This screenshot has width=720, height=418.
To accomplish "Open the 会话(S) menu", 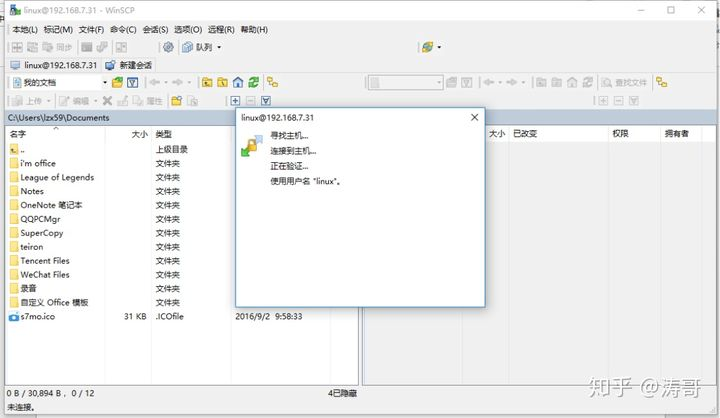I will (x=155, y=29).
